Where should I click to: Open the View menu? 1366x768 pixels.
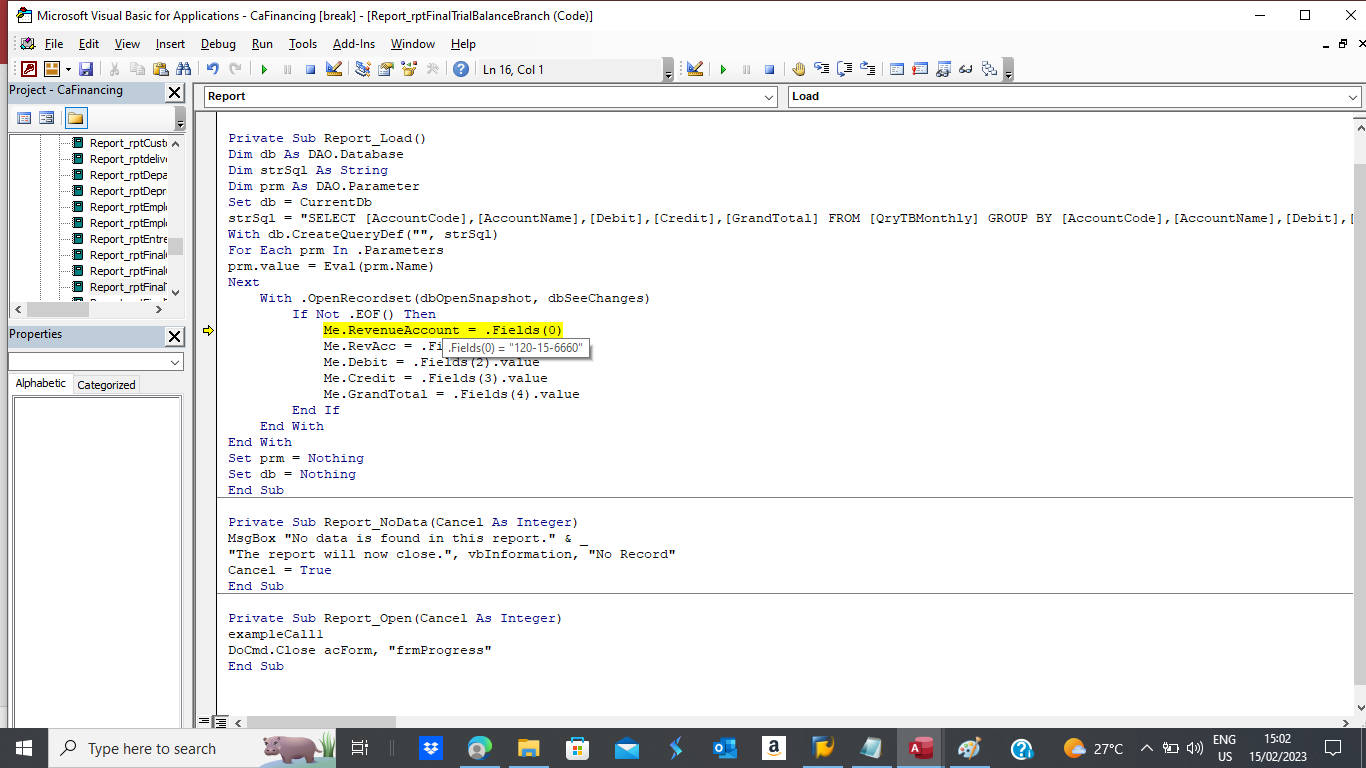click(x=127, y=44)
